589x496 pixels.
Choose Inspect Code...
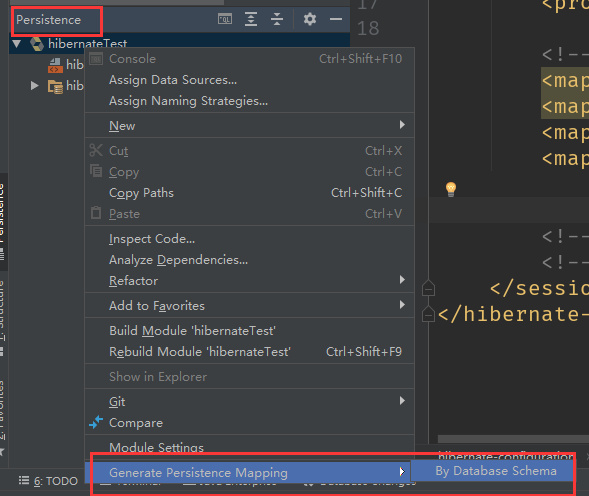tap(250, 239)
